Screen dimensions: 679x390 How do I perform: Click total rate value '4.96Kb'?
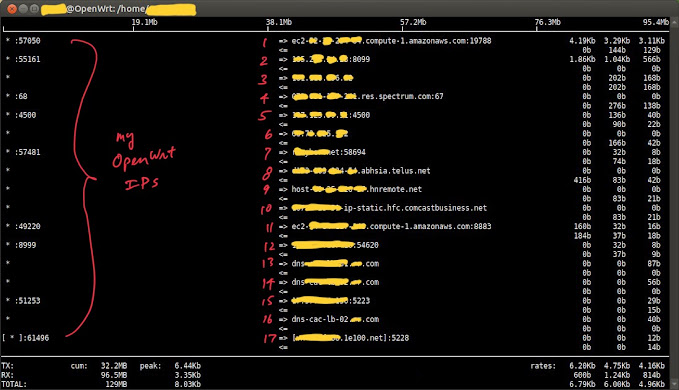651,384
